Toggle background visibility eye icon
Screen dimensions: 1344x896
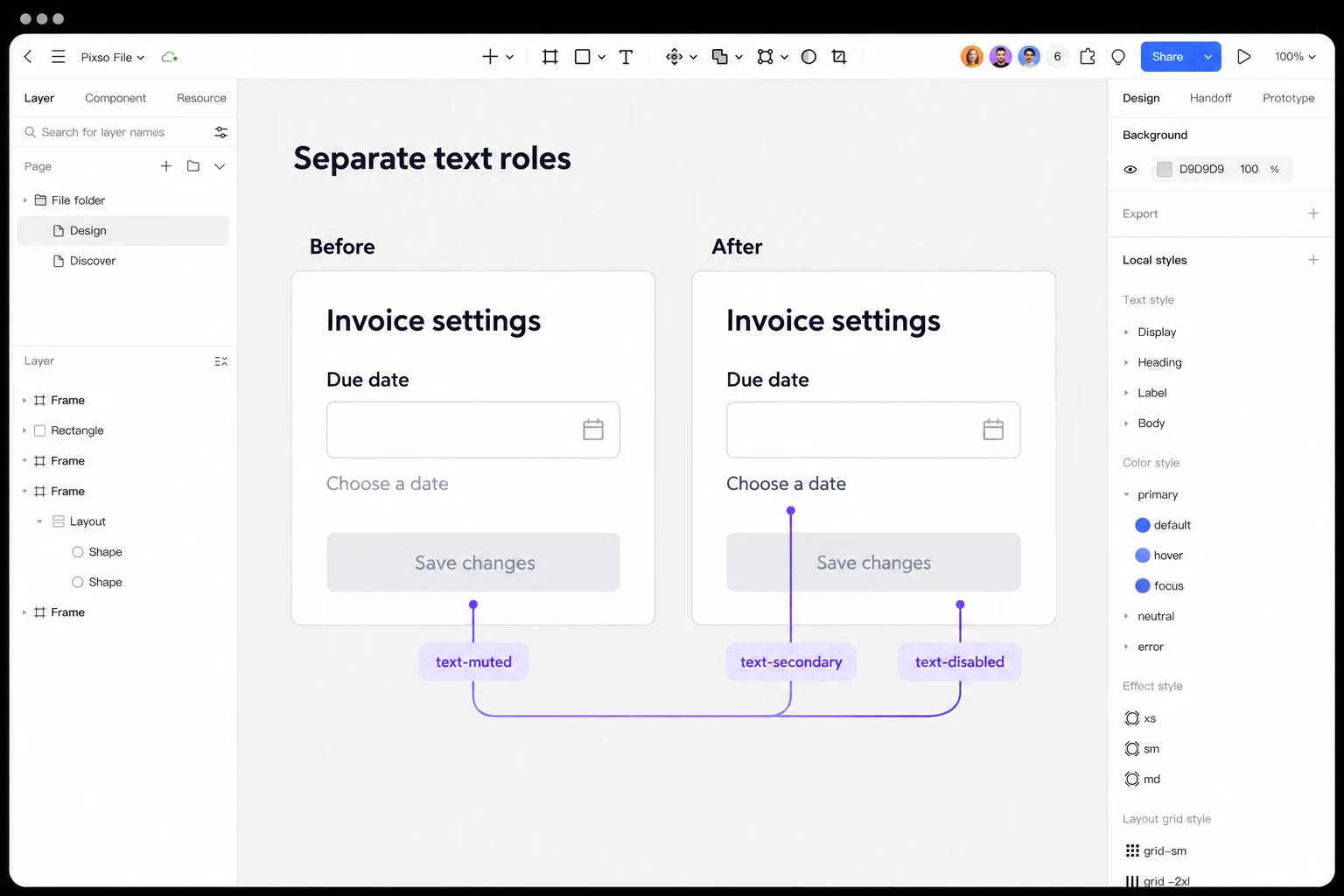tap(1130, 170)
